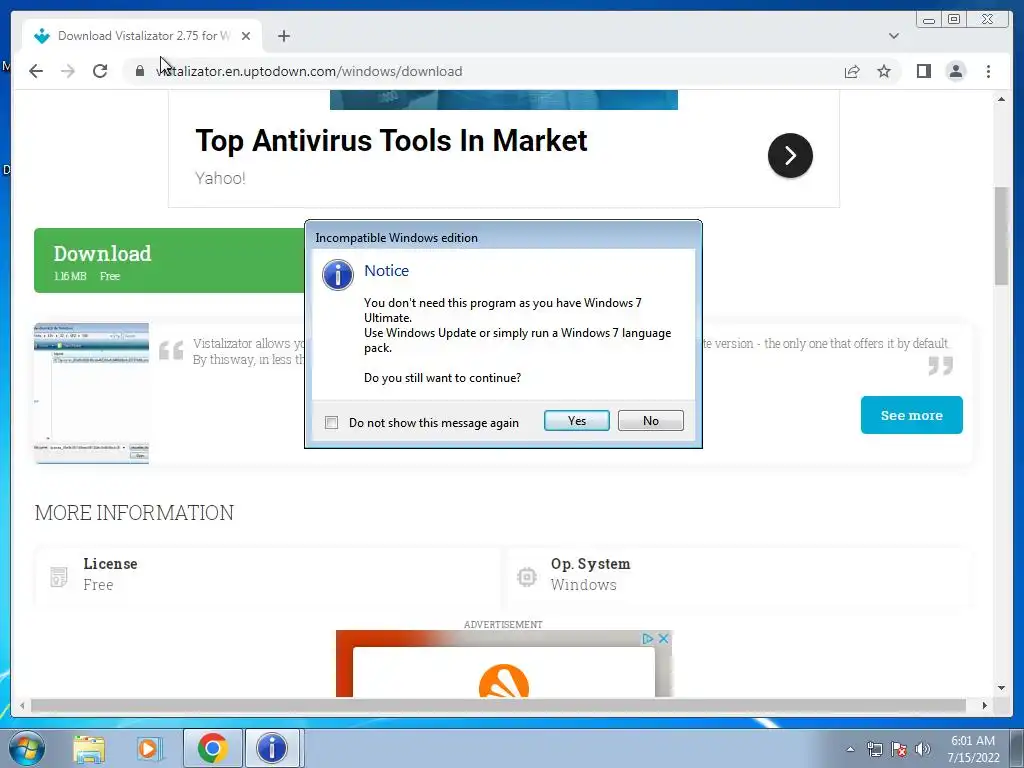This screenshot has height=768, width=1024.
Task: Click the Yahoo! advertiser text
Action: [x=220, y=178]
